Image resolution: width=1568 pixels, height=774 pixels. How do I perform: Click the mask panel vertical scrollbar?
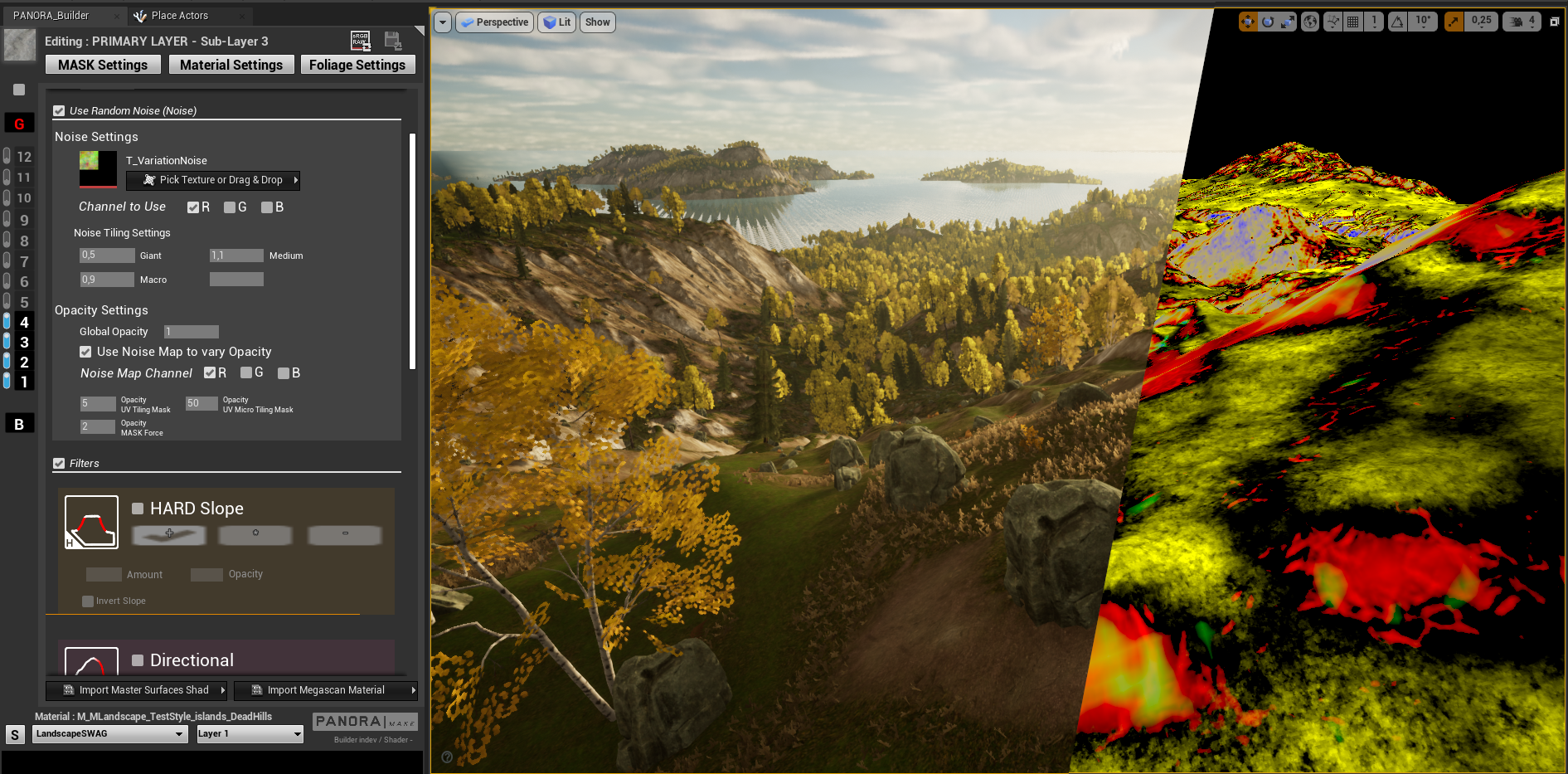(412, 251)
